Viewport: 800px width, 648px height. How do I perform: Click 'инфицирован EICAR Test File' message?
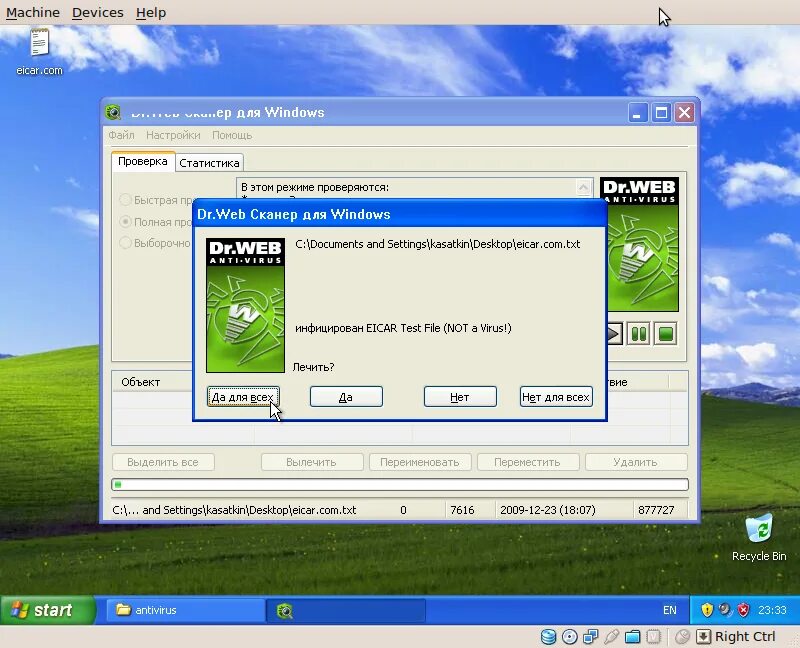tap(403, 328)
